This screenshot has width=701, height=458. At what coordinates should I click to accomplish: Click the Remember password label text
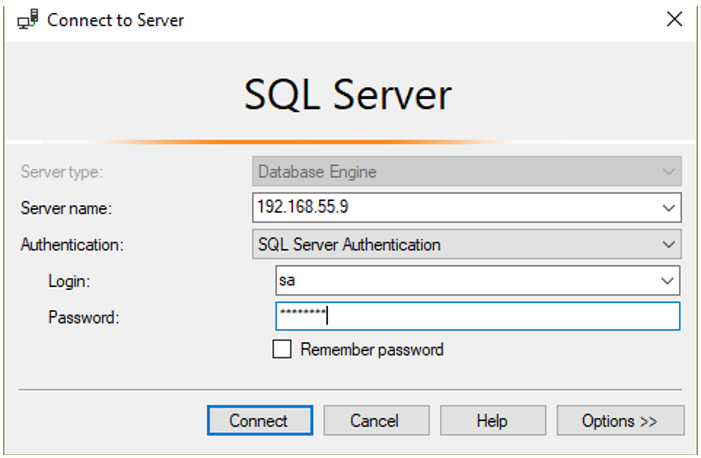click(371, 350)
